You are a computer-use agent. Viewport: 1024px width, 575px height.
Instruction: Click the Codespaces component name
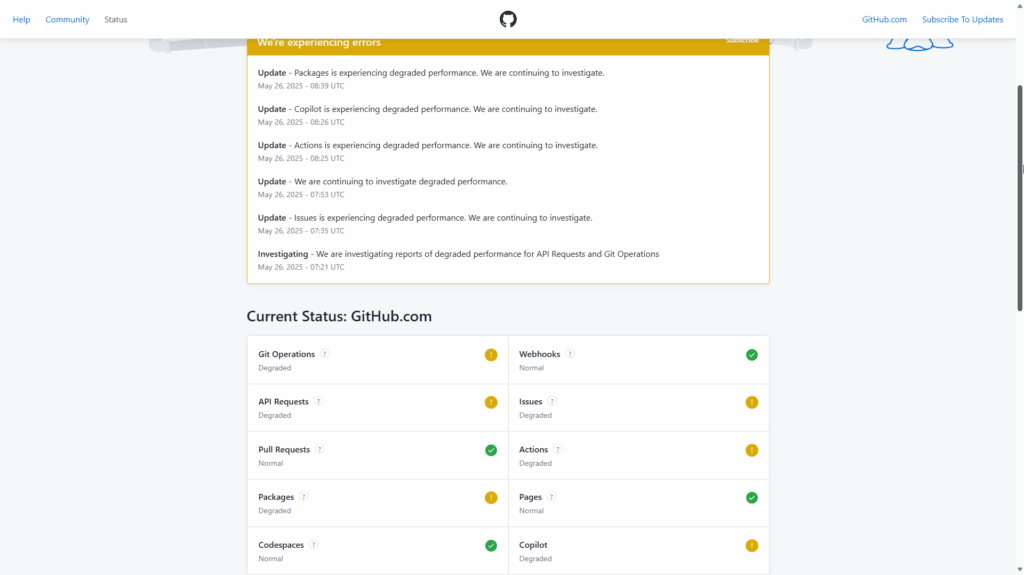click(x=281, y=545)
